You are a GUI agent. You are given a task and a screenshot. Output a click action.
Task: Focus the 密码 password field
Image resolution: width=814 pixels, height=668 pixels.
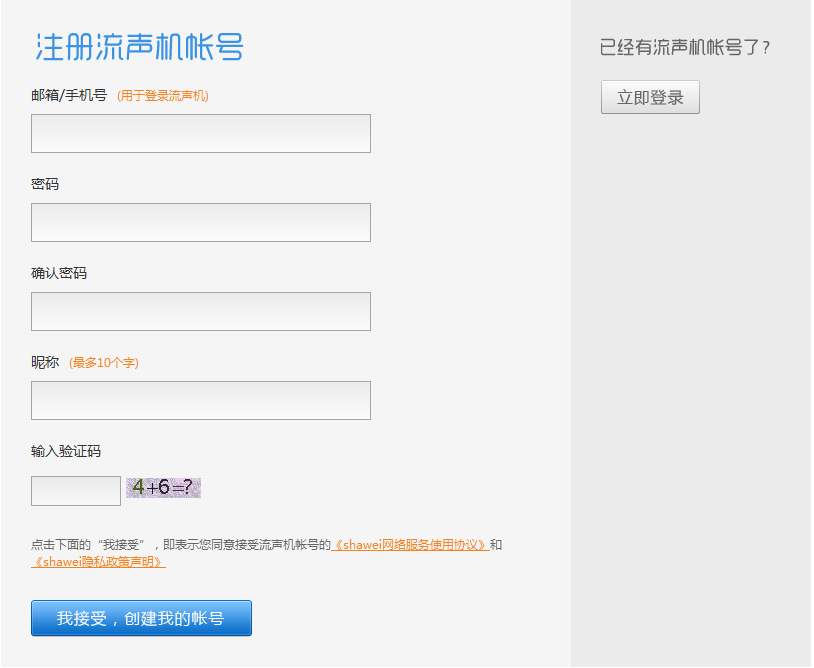click(x=200, y=222)
